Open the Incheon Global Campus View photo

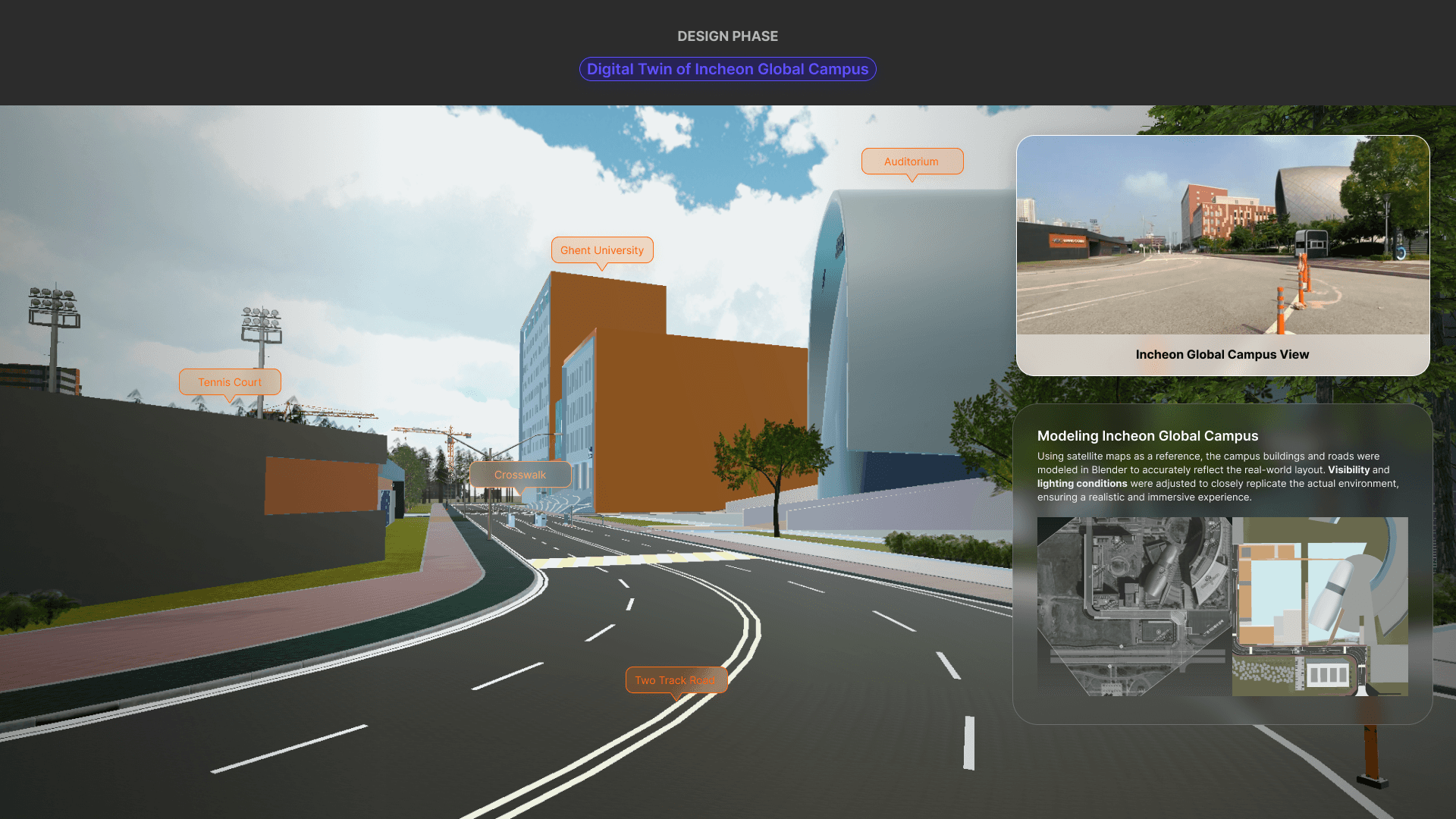1222,235
